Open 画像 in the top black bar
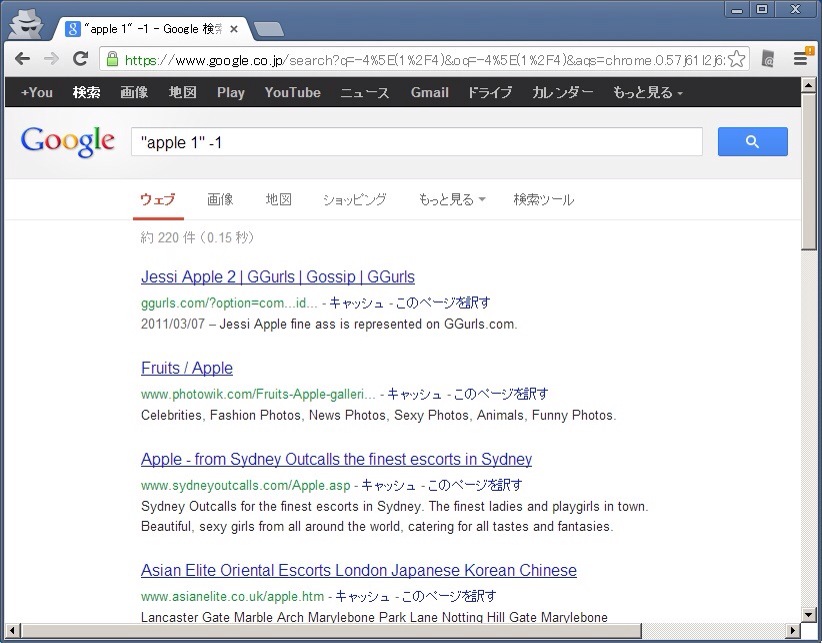 [x=134, y=93]
